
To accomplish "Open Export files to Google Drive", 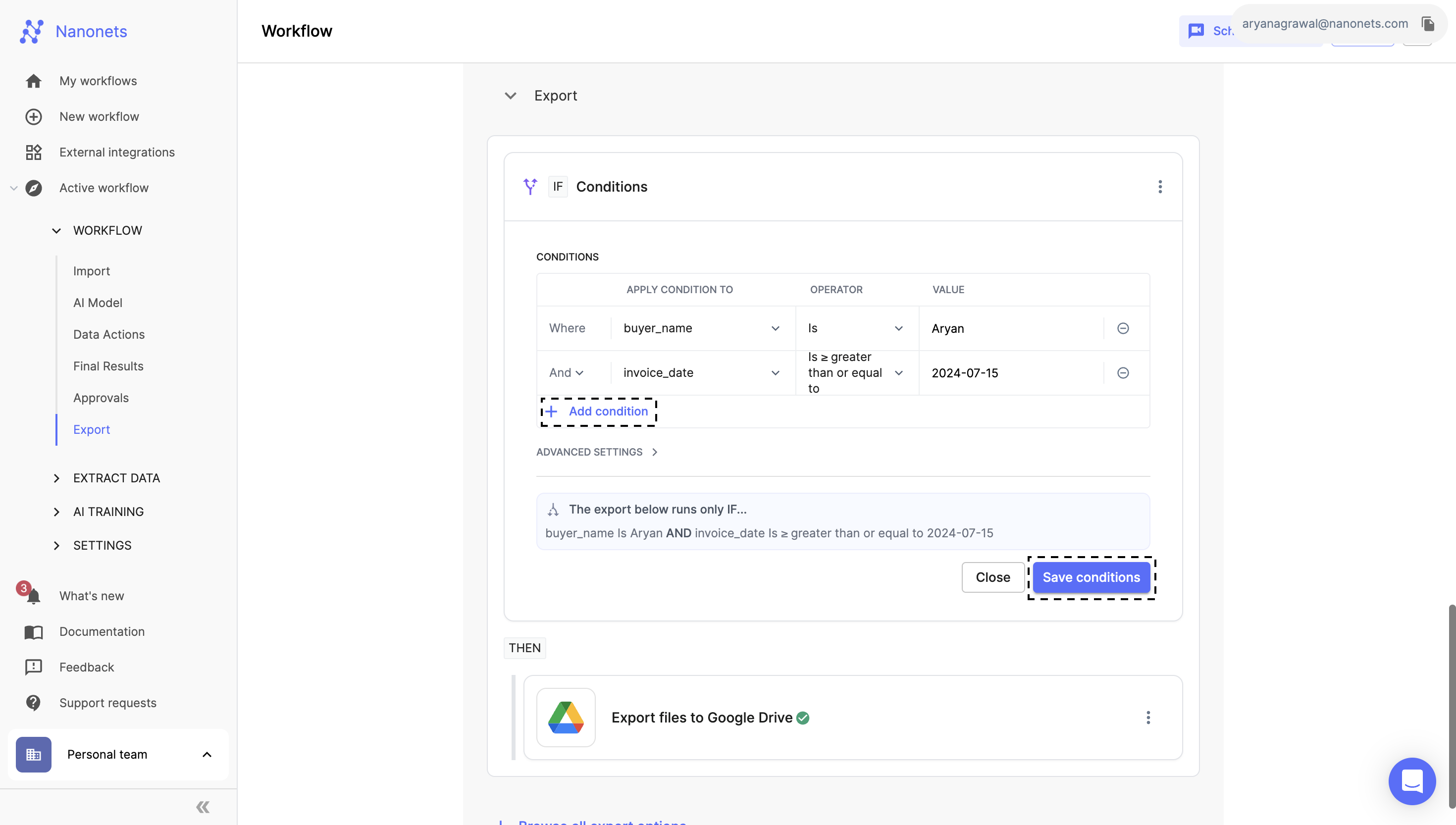I will pos(853,718).
